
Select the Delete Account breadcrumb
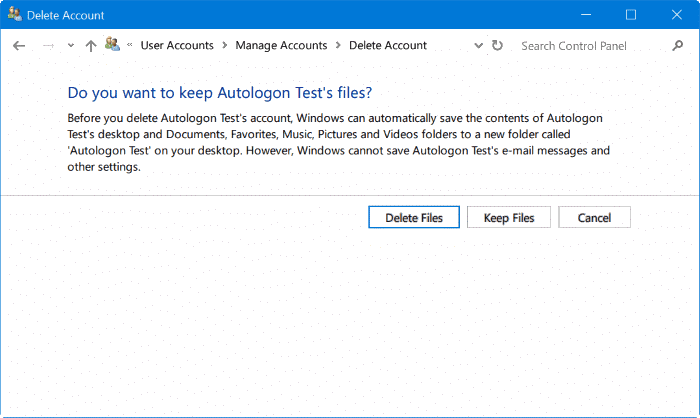388,46
